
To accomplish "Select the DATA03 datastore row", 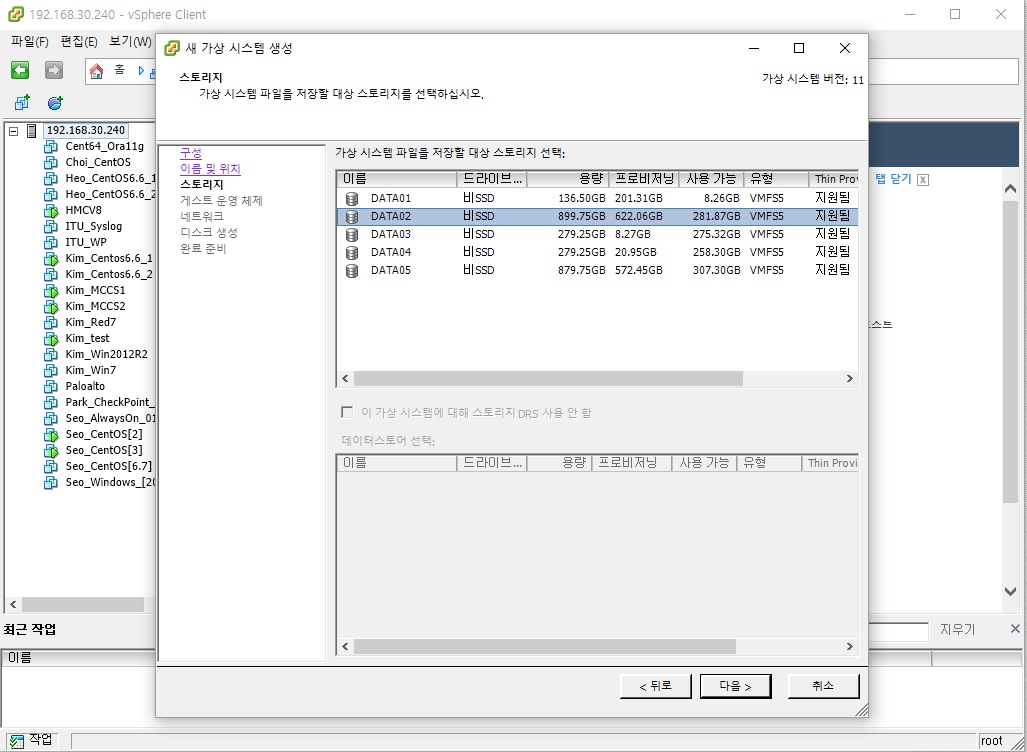I will [x=595, y=234].
